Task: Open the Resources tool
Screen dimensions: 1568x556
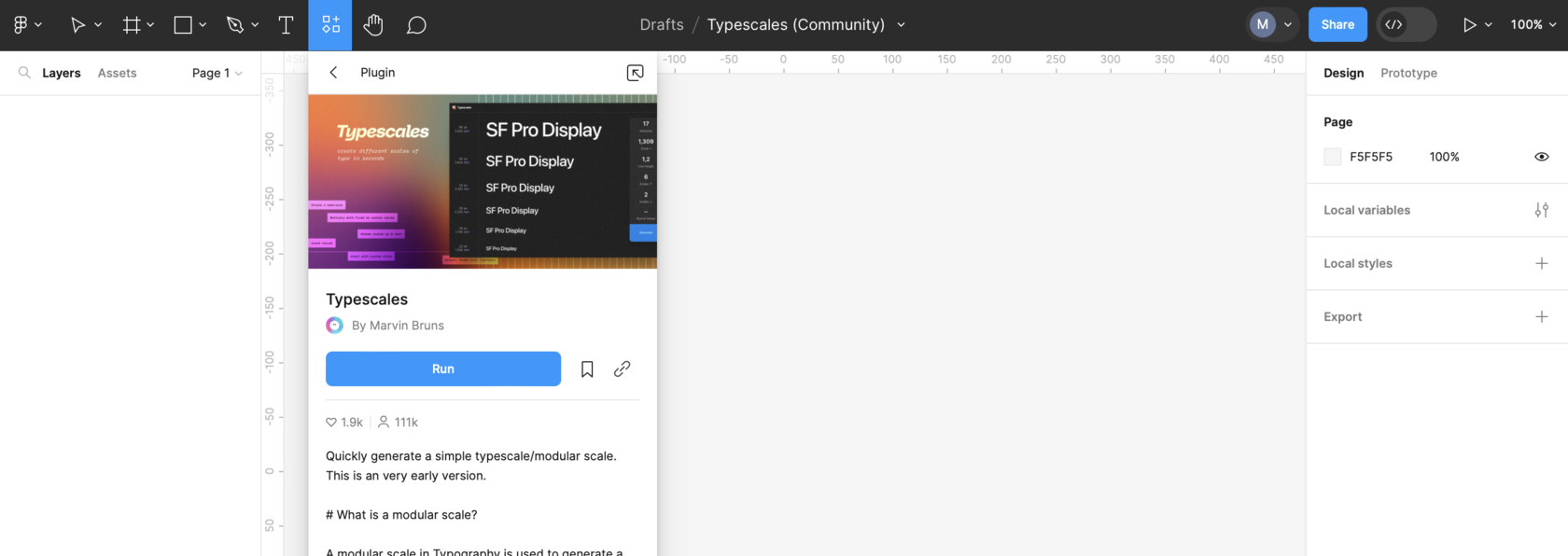Action: click(x=330, y=25)
